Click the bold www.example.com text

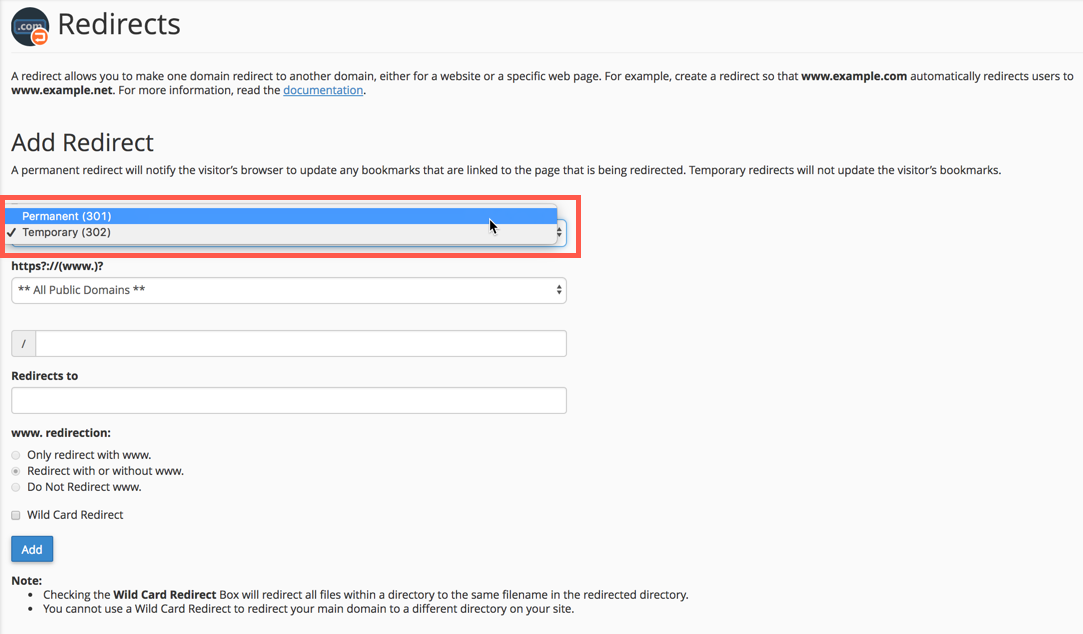pos(854,76)
